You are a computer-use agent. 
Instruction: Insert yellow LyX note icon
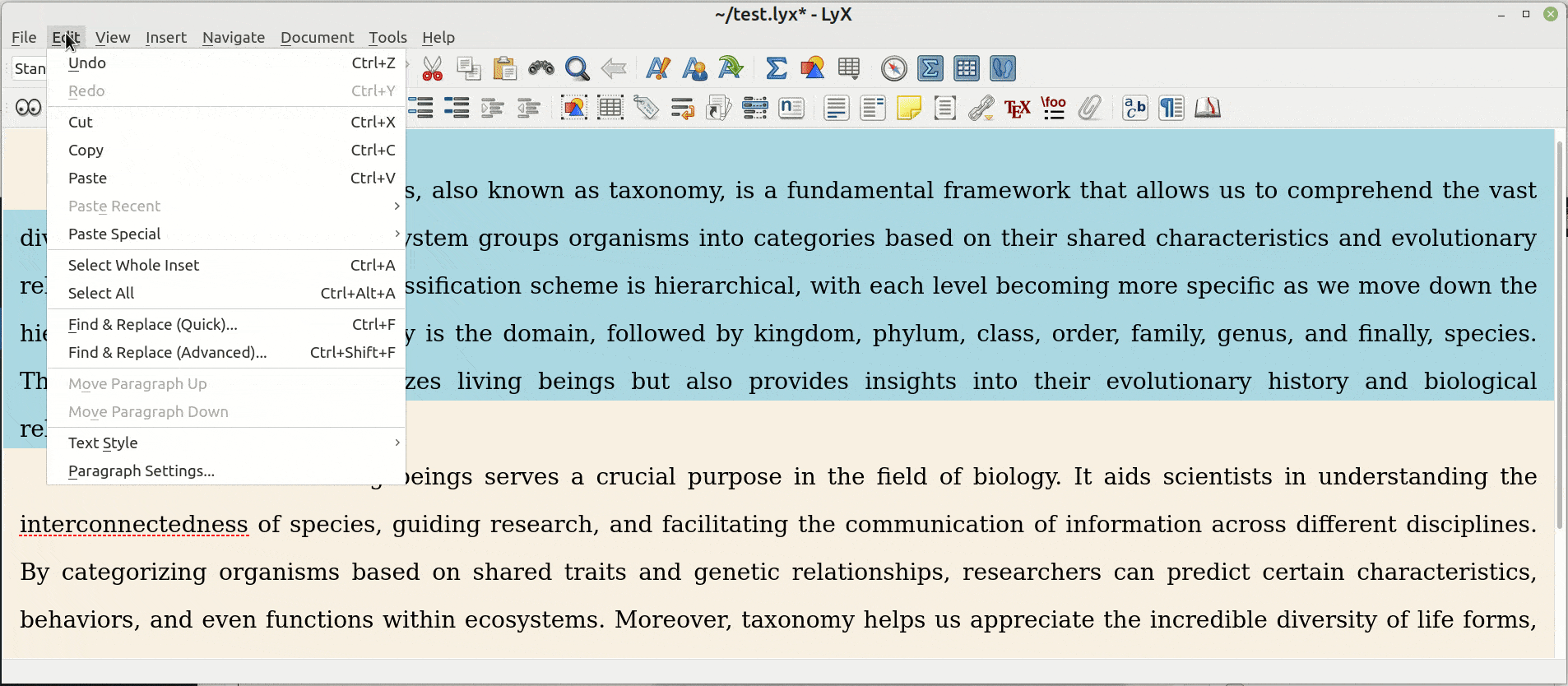point(909,108)
